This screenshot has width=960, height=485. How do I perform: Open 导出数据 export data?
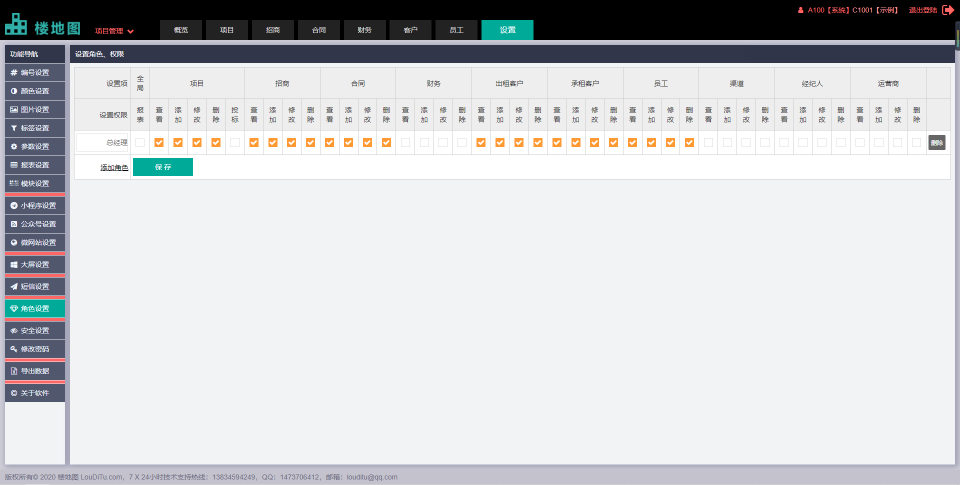[x=35, y=371]
